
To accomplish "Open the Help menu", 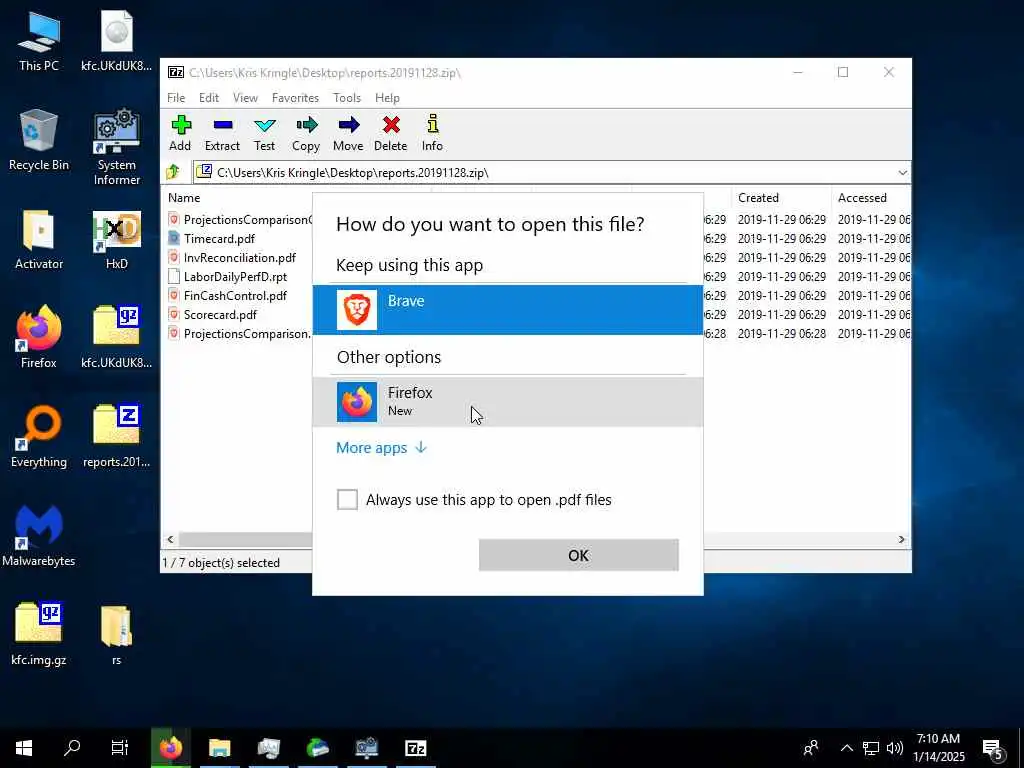I will coord(387,98).
